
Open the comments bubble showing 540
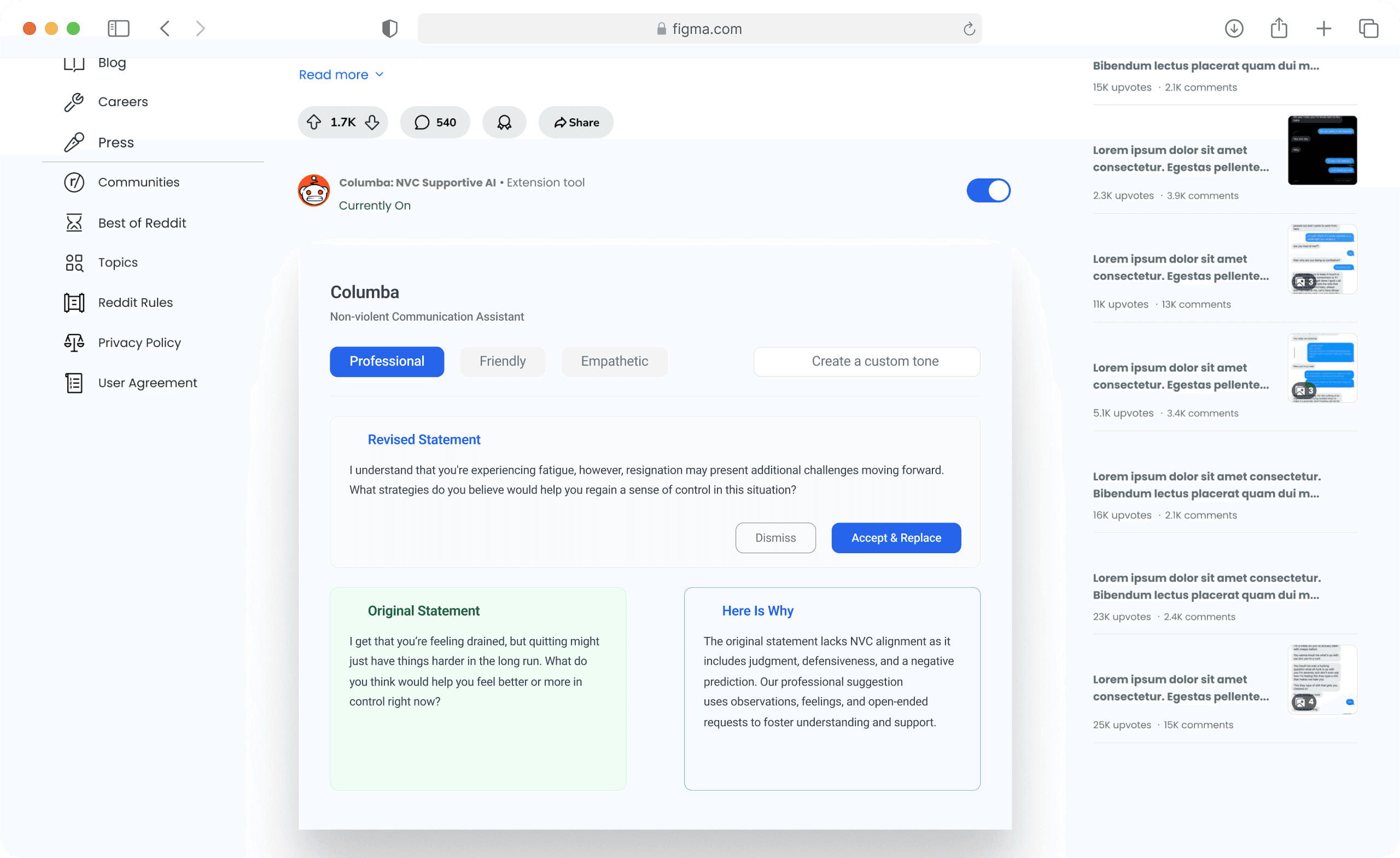point(435,122)
